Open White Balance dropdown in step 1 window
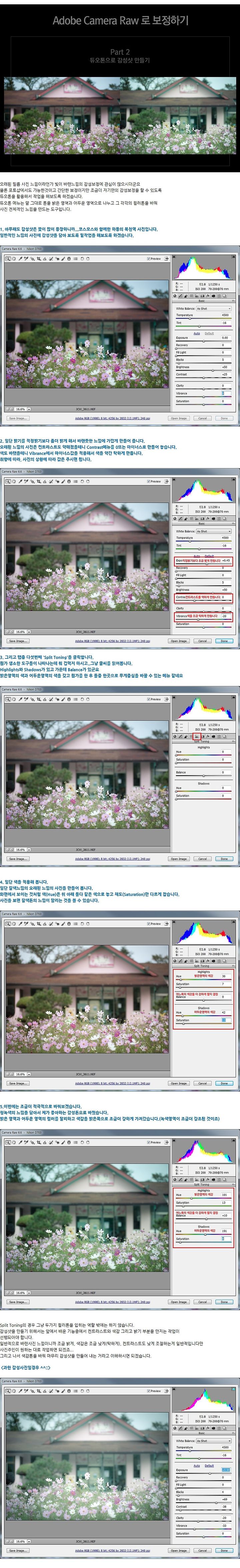This screenshot has width=240, height=1568. click(x=214, y=308)
